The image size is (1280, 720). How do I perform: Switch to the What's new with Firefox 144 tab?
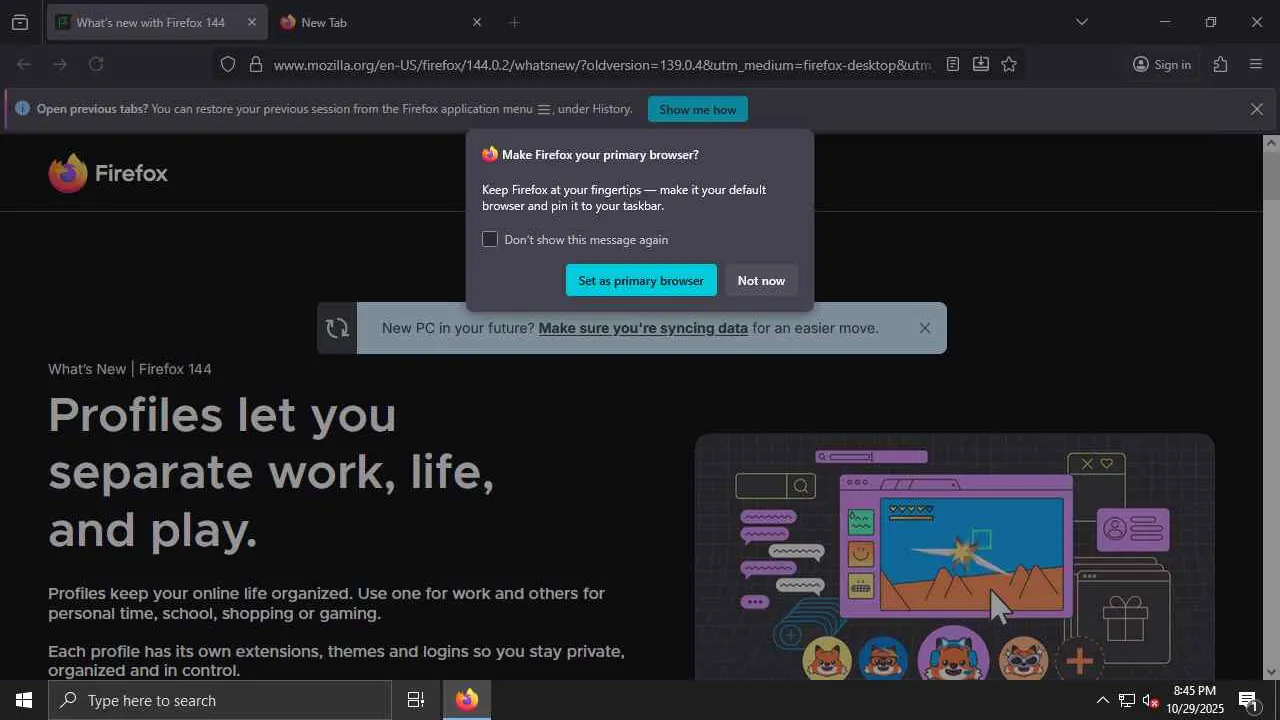157,22
